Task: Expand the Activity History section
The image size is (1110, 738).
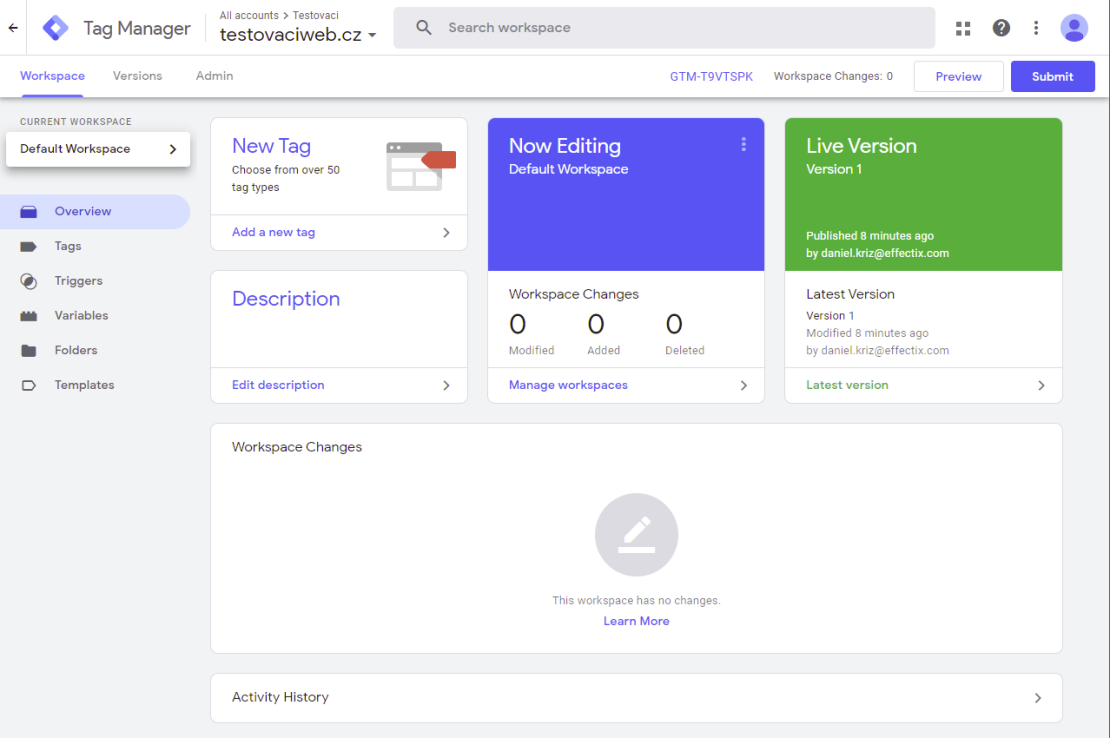Action: pos(636,698)
